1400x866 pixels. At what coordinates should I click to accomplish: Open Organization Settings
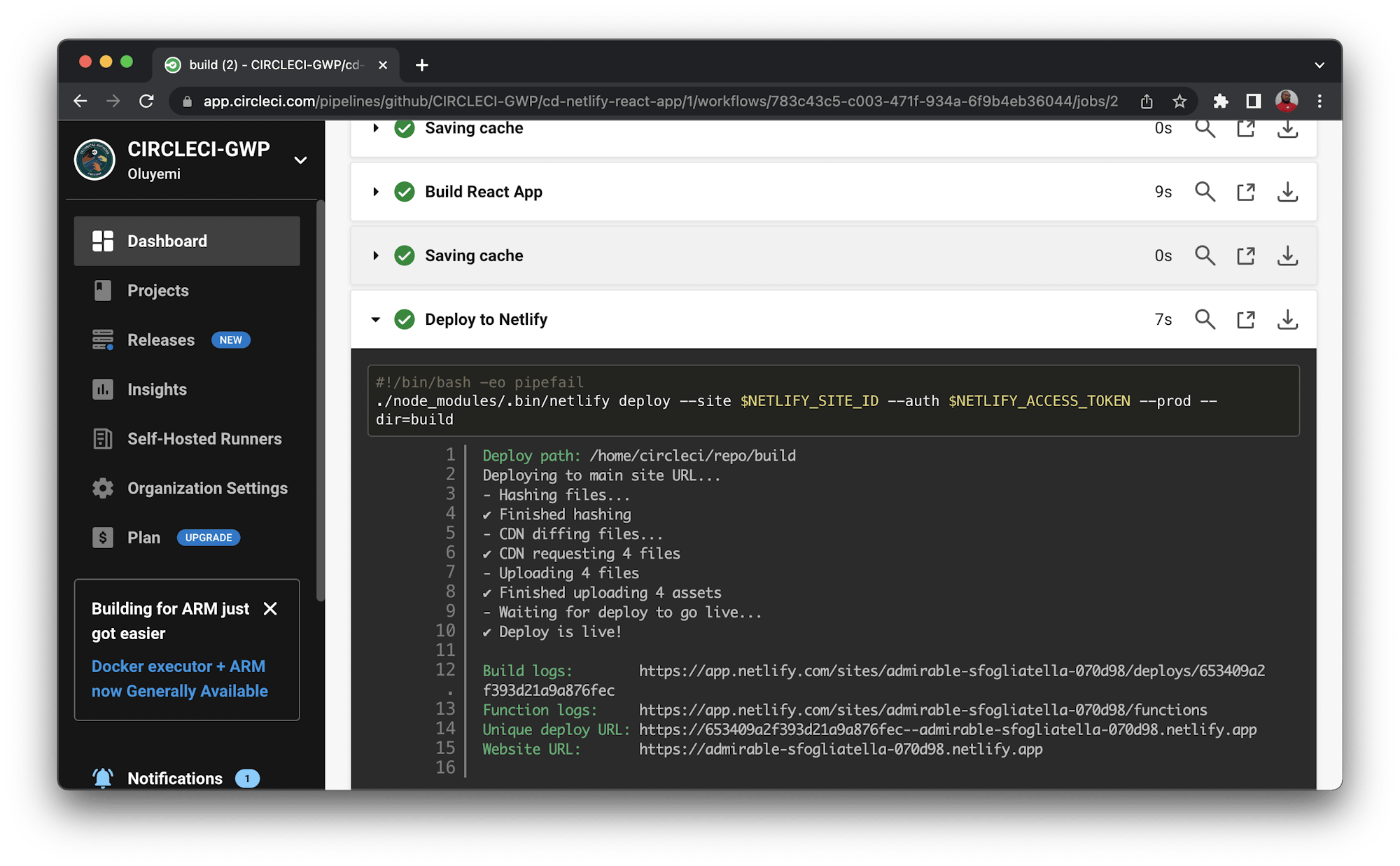207,488
